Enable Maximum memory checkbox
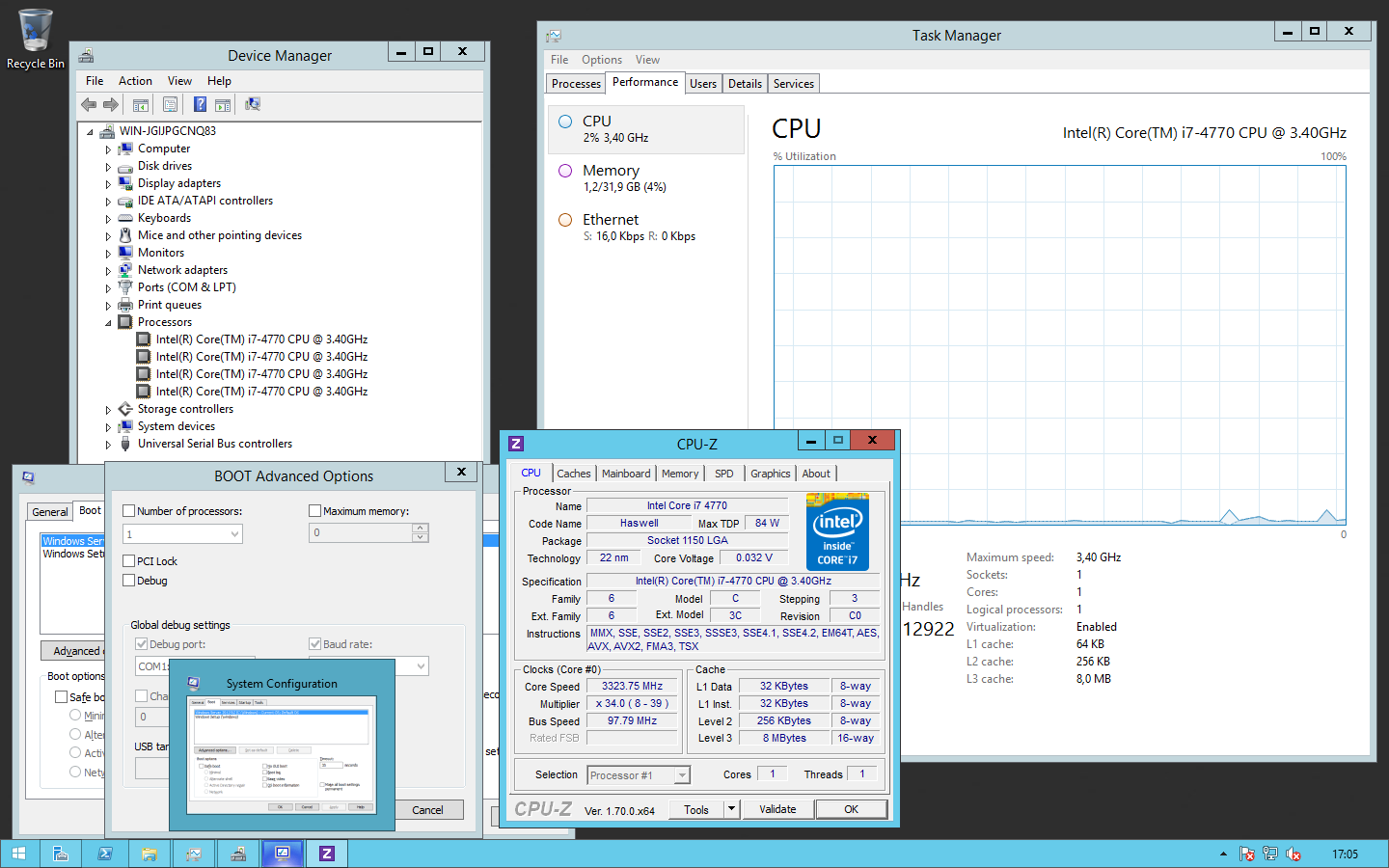Screen dimensions: 1389x868 [x=314, y=511]
